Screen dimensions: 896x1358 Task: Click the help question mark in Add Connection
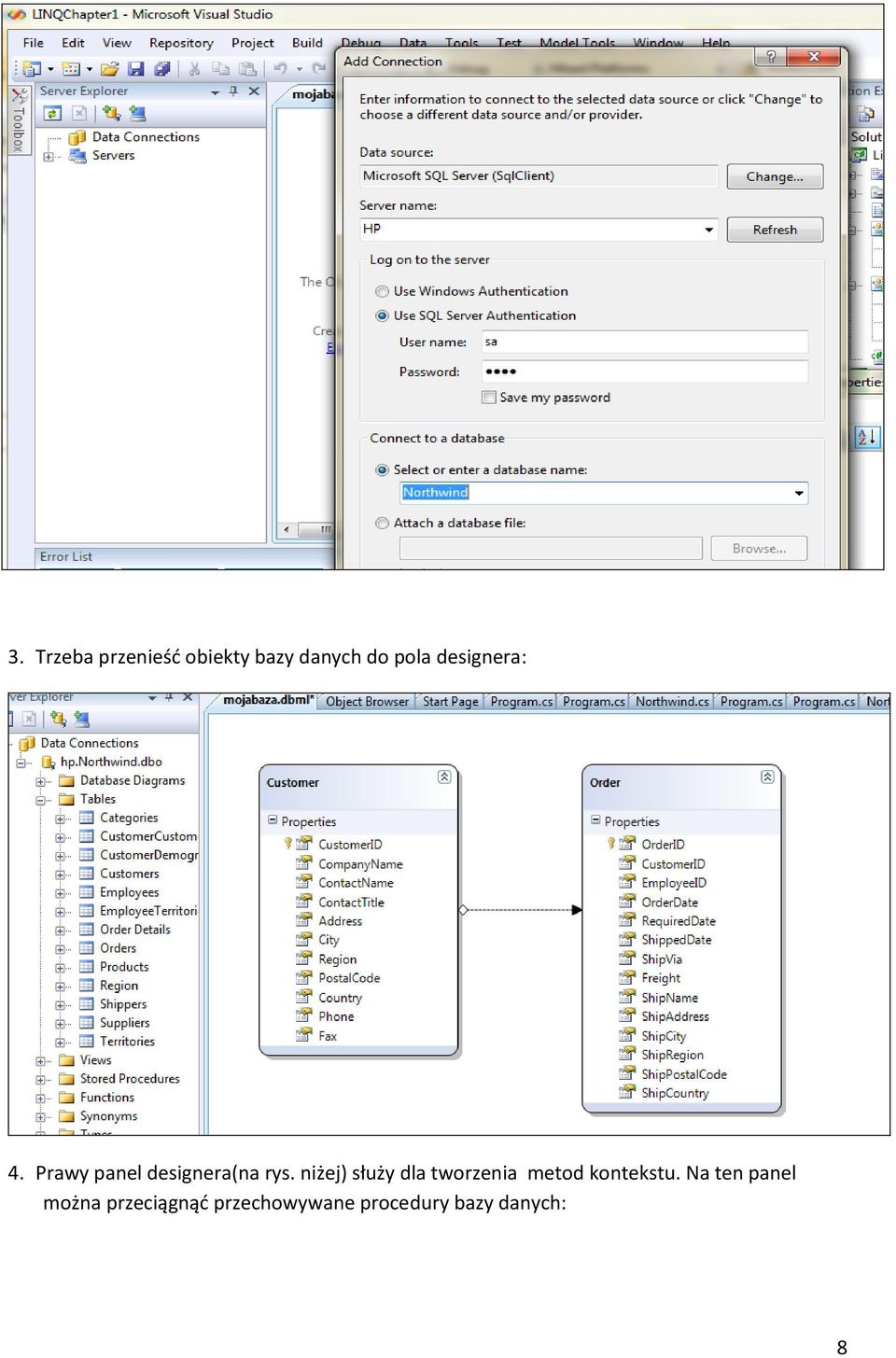coord(770,57)
